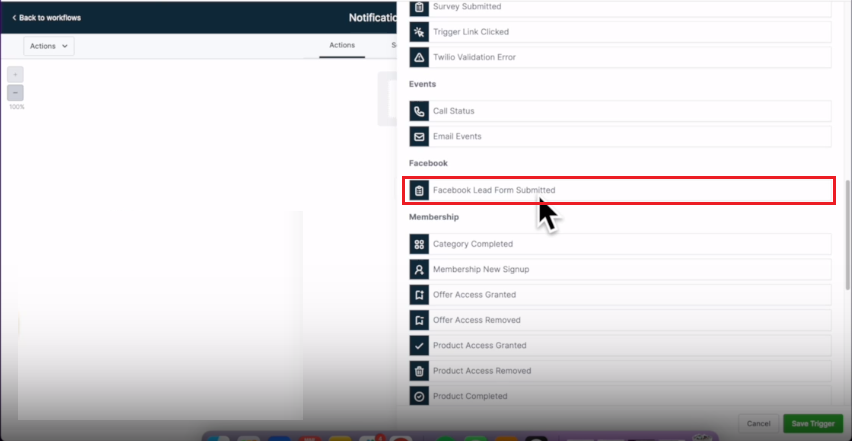Click the Save Trigger button
The image size is (852, 441).
coord(813,424)
